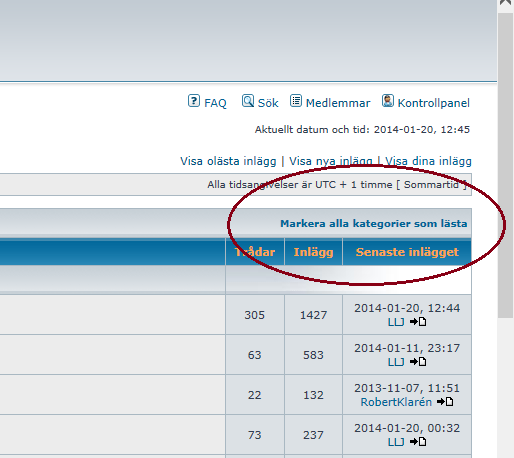Go to RobertKlarén's latest post arrow icon
The height and width of the screenshot is (458, 514).
445,402
